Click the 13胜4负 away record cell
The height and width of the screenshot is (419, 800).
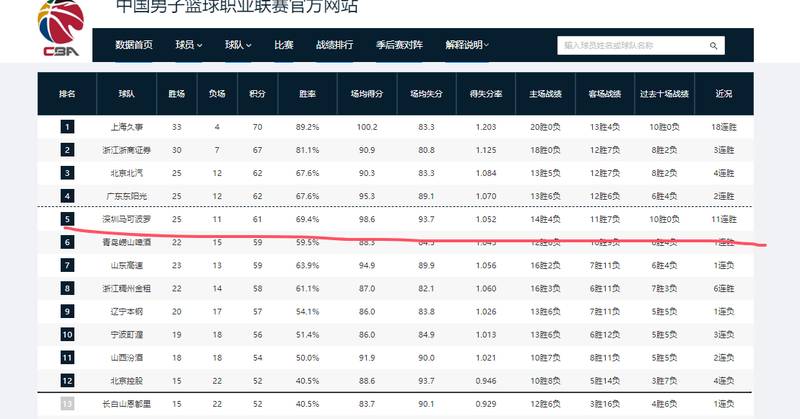pos(605,127)
